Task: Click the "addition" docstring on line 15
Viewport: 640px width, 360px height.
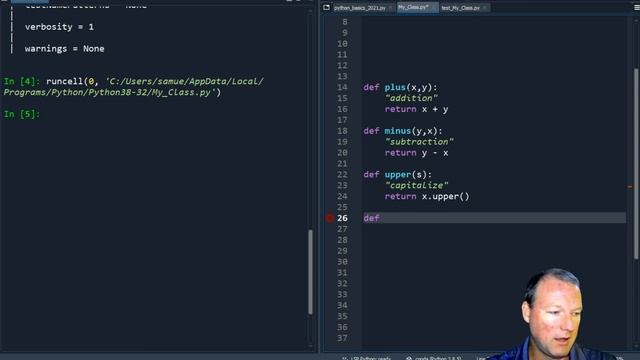Action: (411, 98)
